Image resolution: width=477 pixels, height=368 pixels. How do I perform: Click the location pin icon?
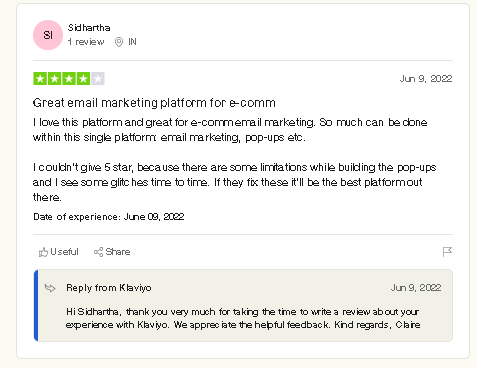[x=119, y=42]
